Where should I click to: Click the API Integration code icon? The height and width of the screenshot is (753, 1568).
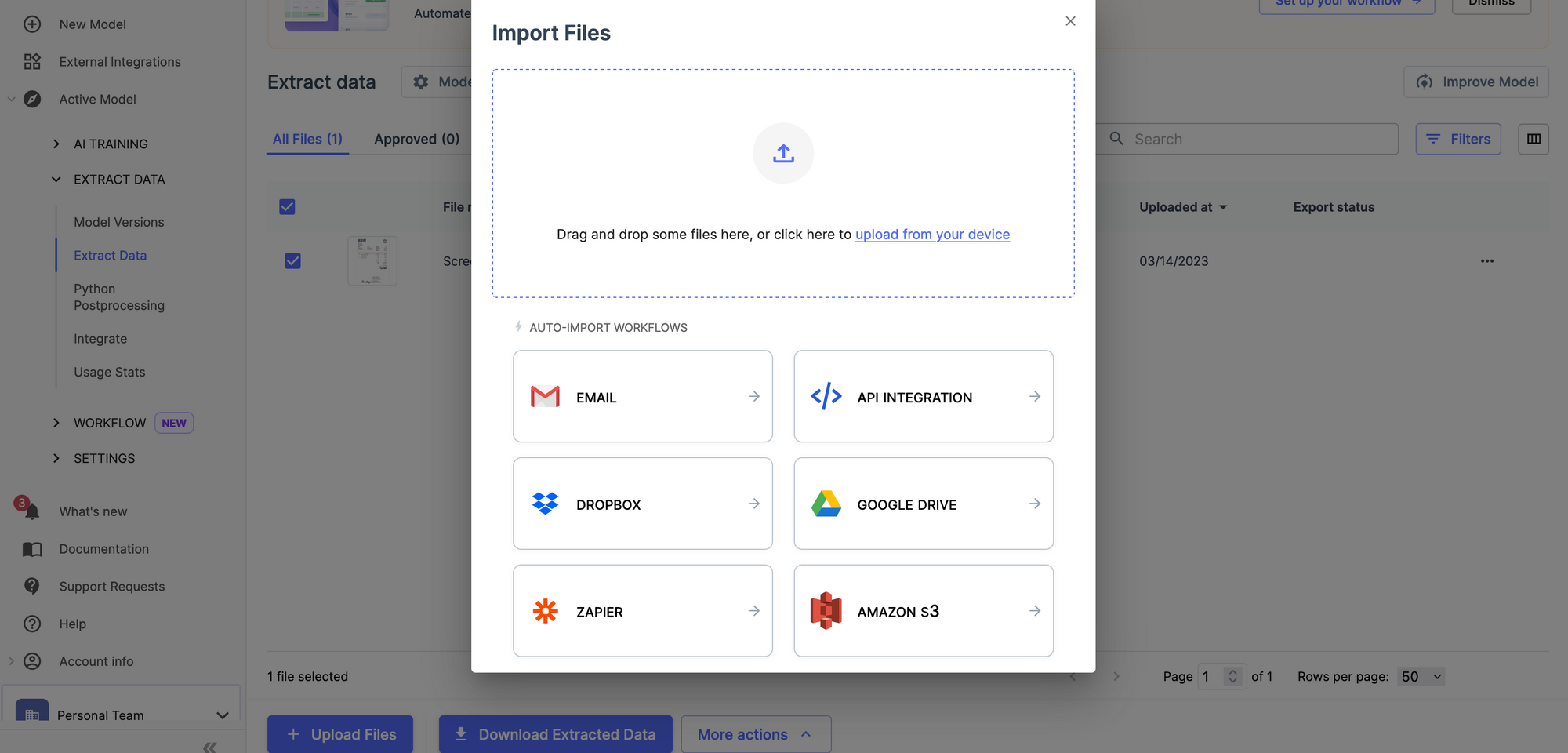pyautogui.click(x=826, y=397)
